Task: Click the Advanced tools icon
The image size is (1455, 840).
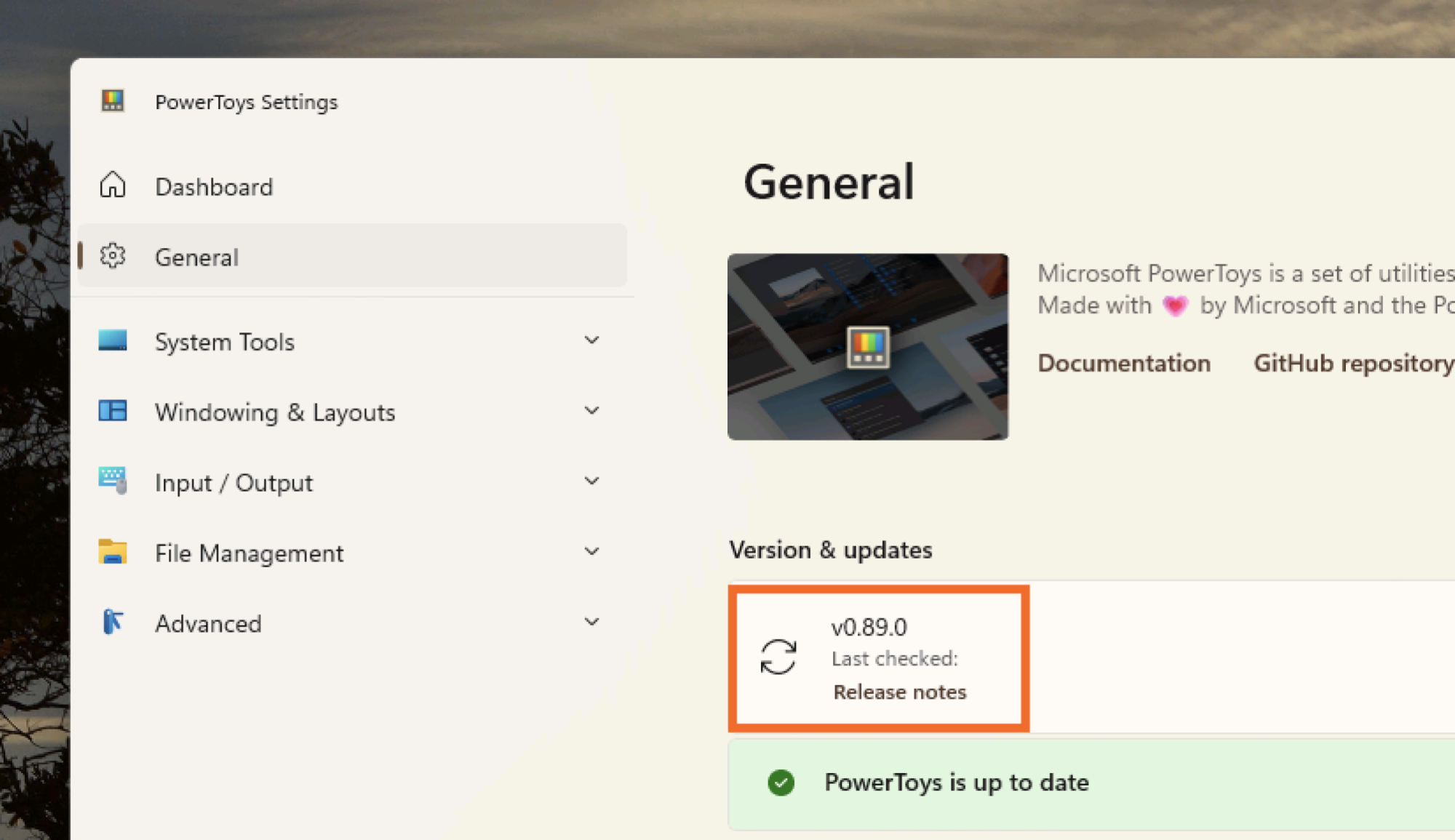Action: [x=113, y=622]
